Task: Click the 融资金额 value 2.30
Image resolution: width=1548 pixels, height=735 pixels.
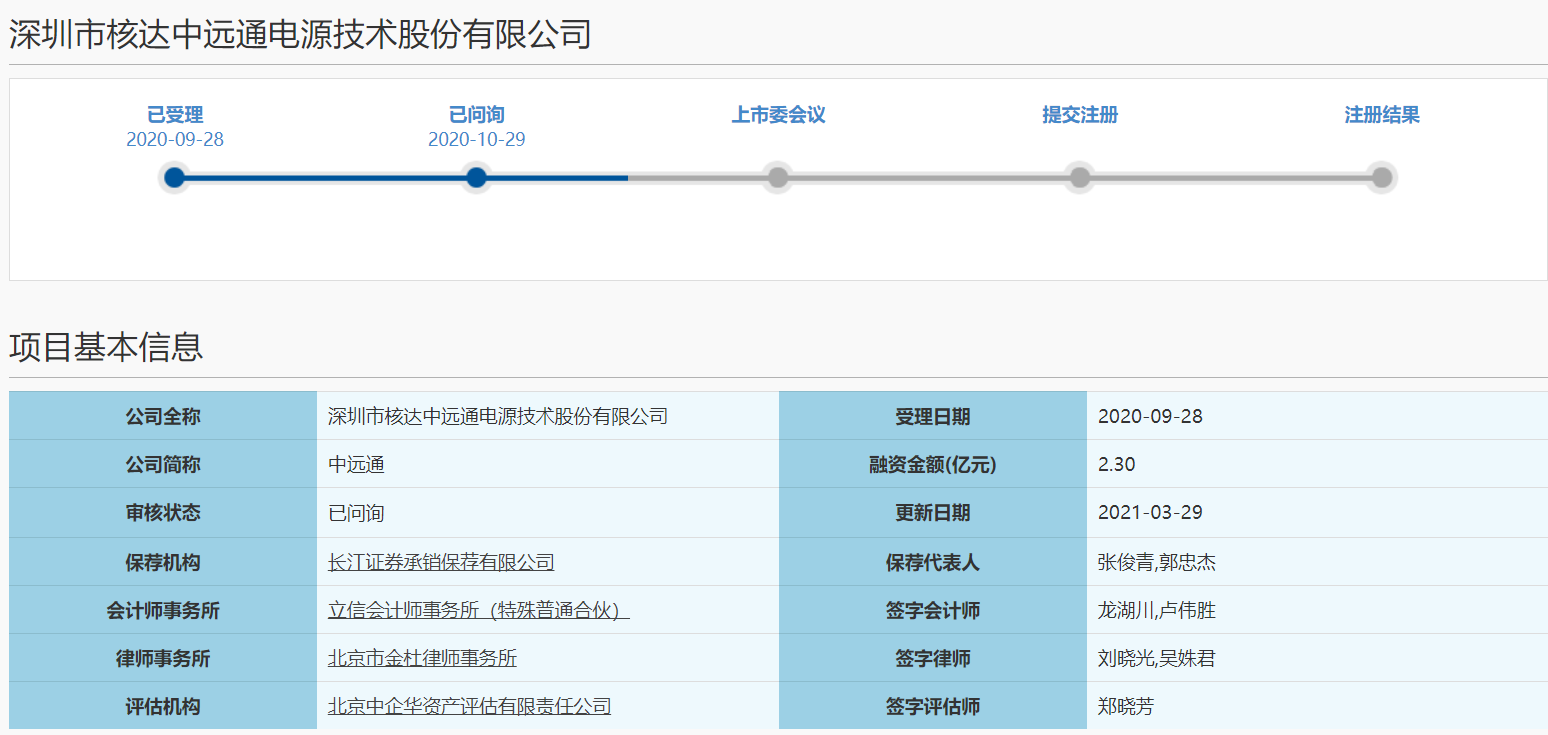Action: [1116, 465]
